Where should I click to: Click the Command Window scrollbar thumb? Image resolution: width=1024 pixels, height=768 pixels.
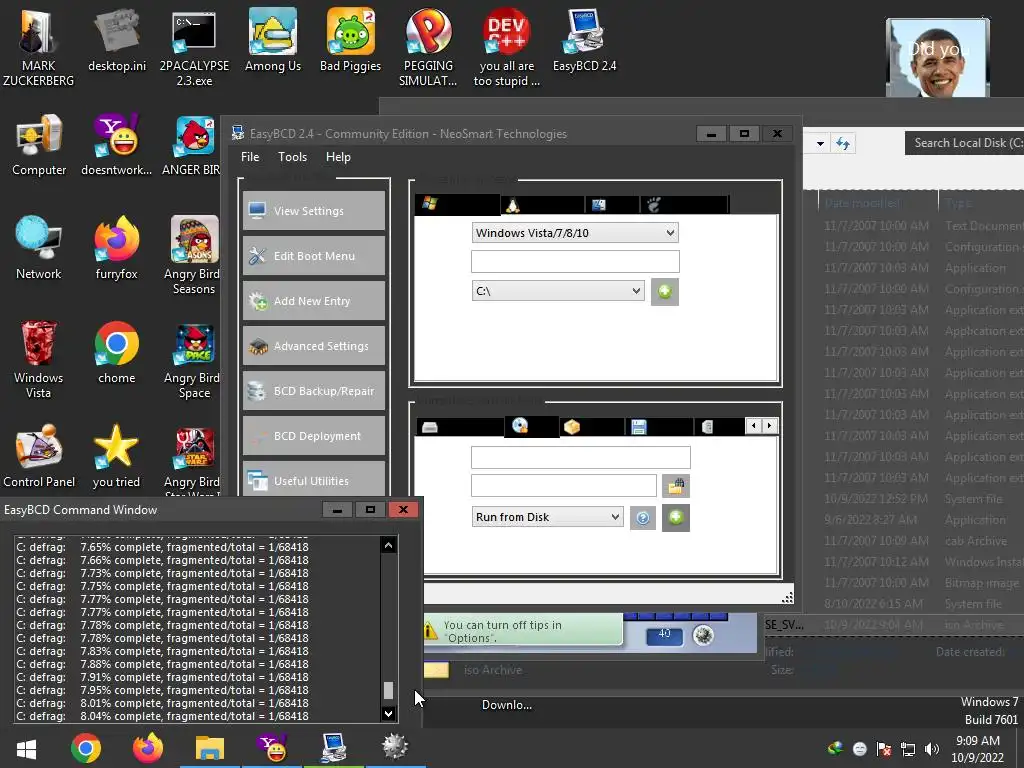(388, 691)
